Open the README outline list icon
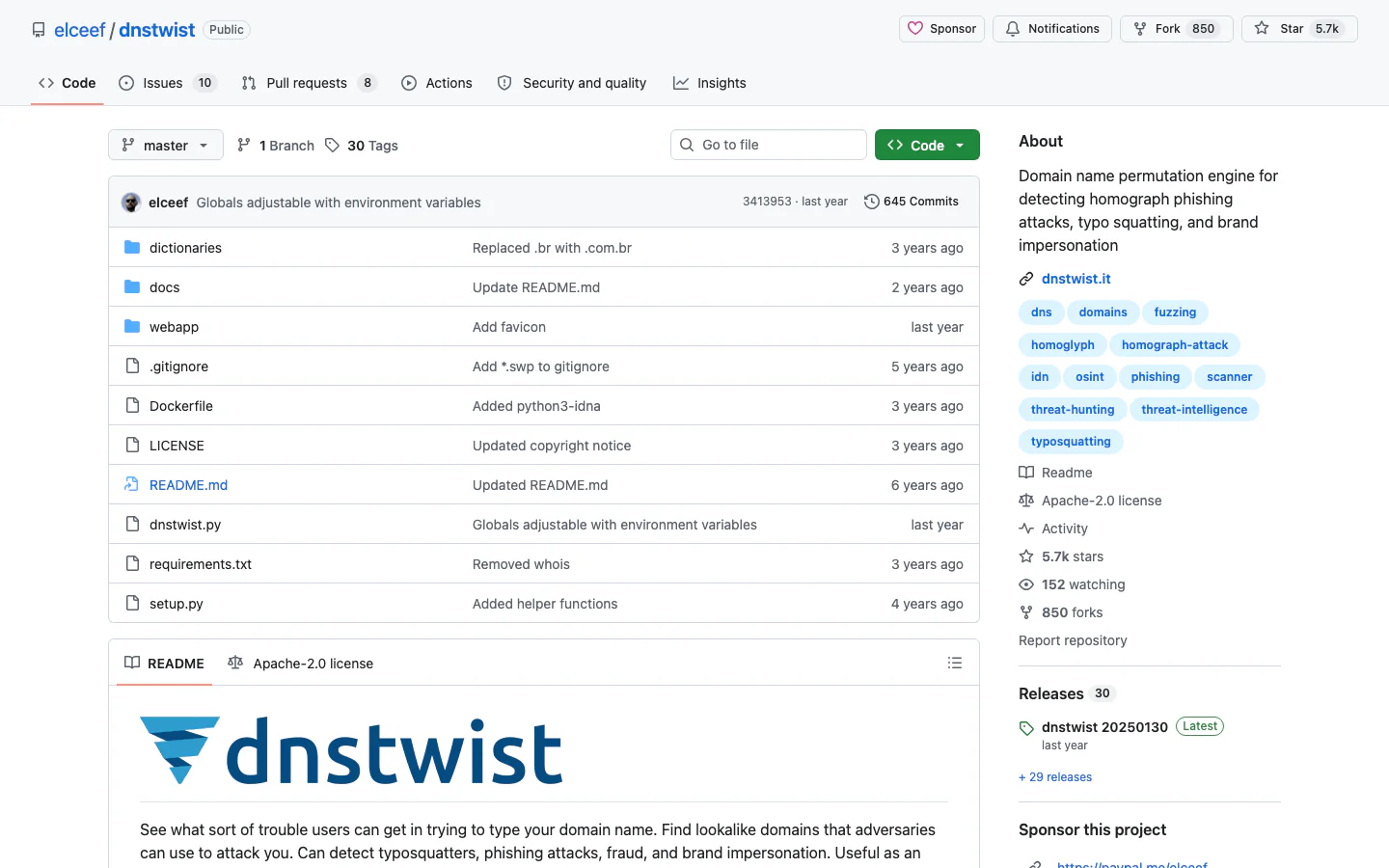Image resolution: width=1389 pixels, height=868 pixels. tap(955, 663)
